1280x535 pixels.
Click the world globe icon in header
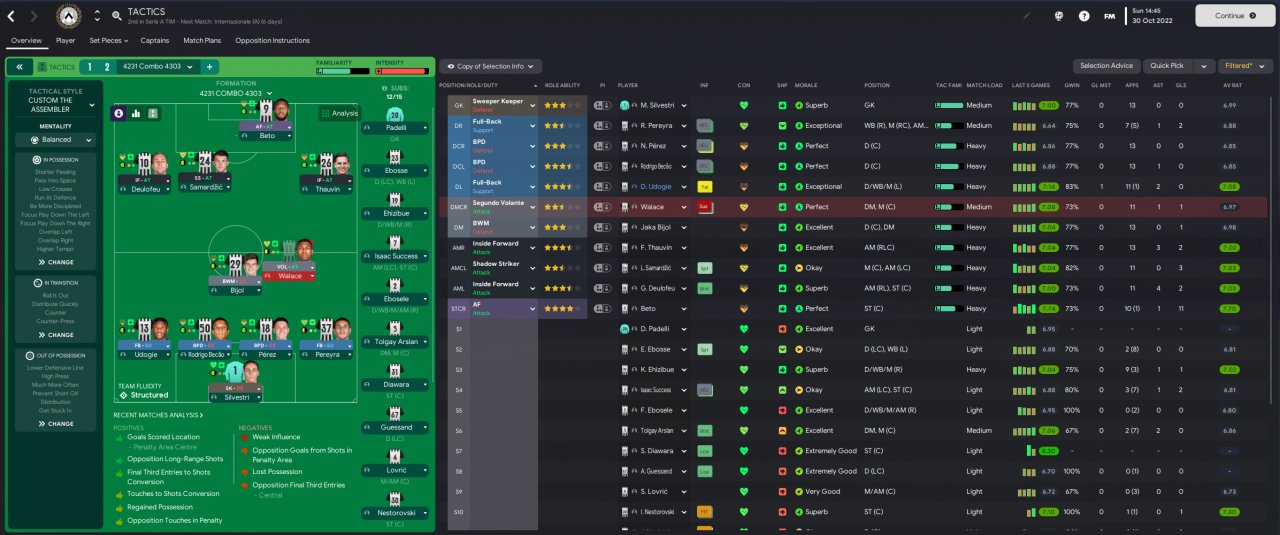click(1059, 16)
